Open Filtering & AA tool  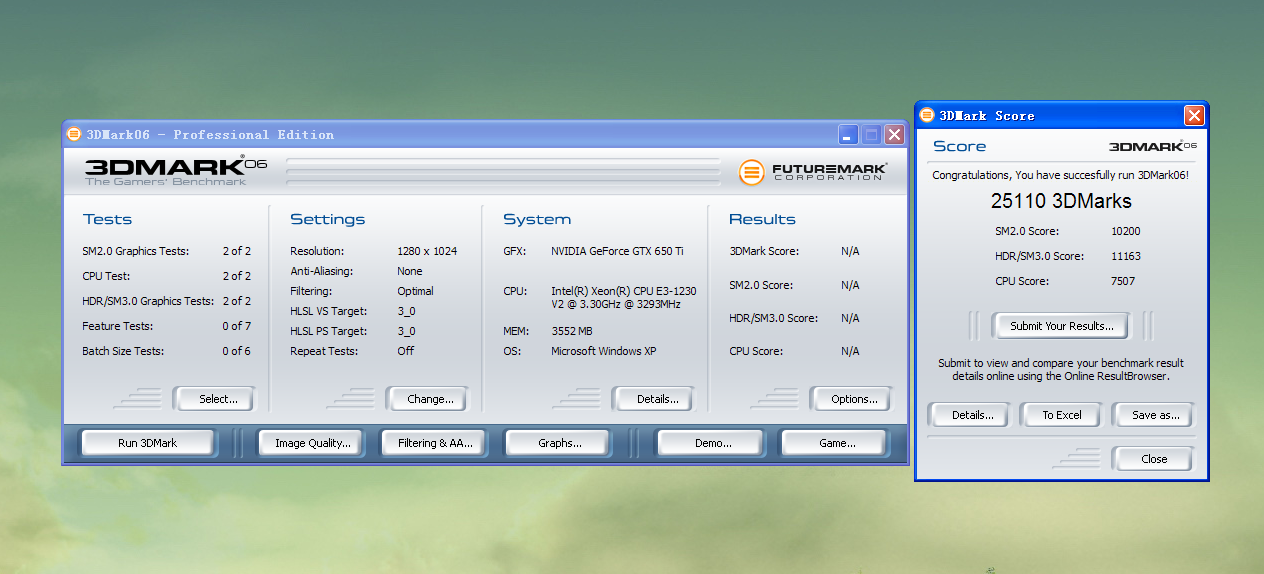(435, 443)
